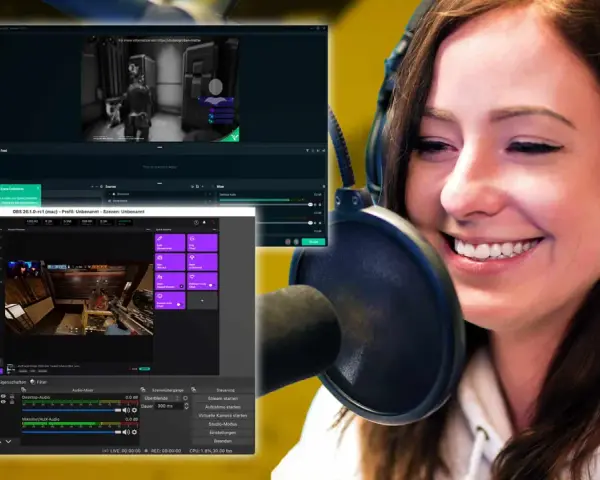The width and height of the screenshot is (600, 480).
Task: Open first Streamlabs mixer channel settings
Action: tap(320, 205)
